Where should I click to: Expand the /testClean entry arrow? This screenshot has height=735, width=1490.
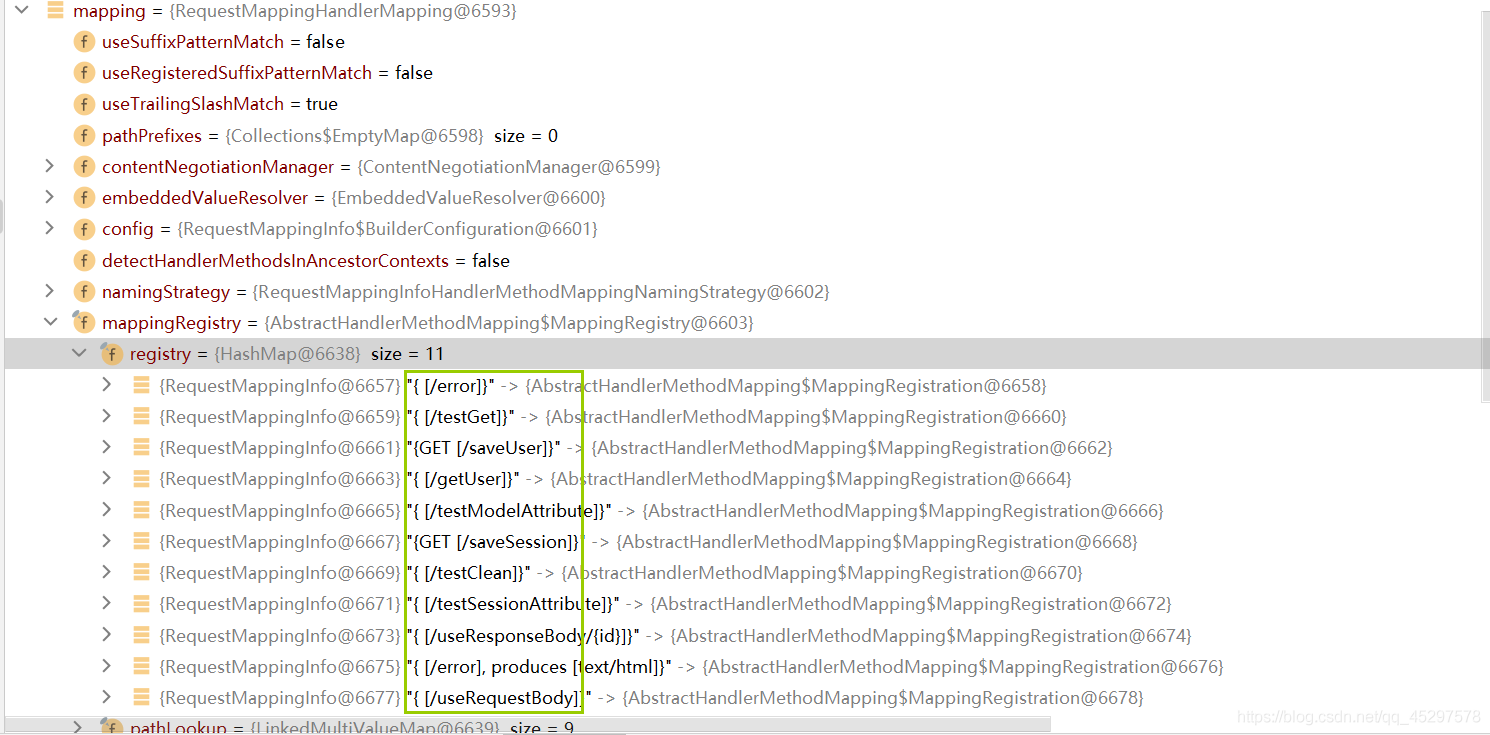point(107,572)
